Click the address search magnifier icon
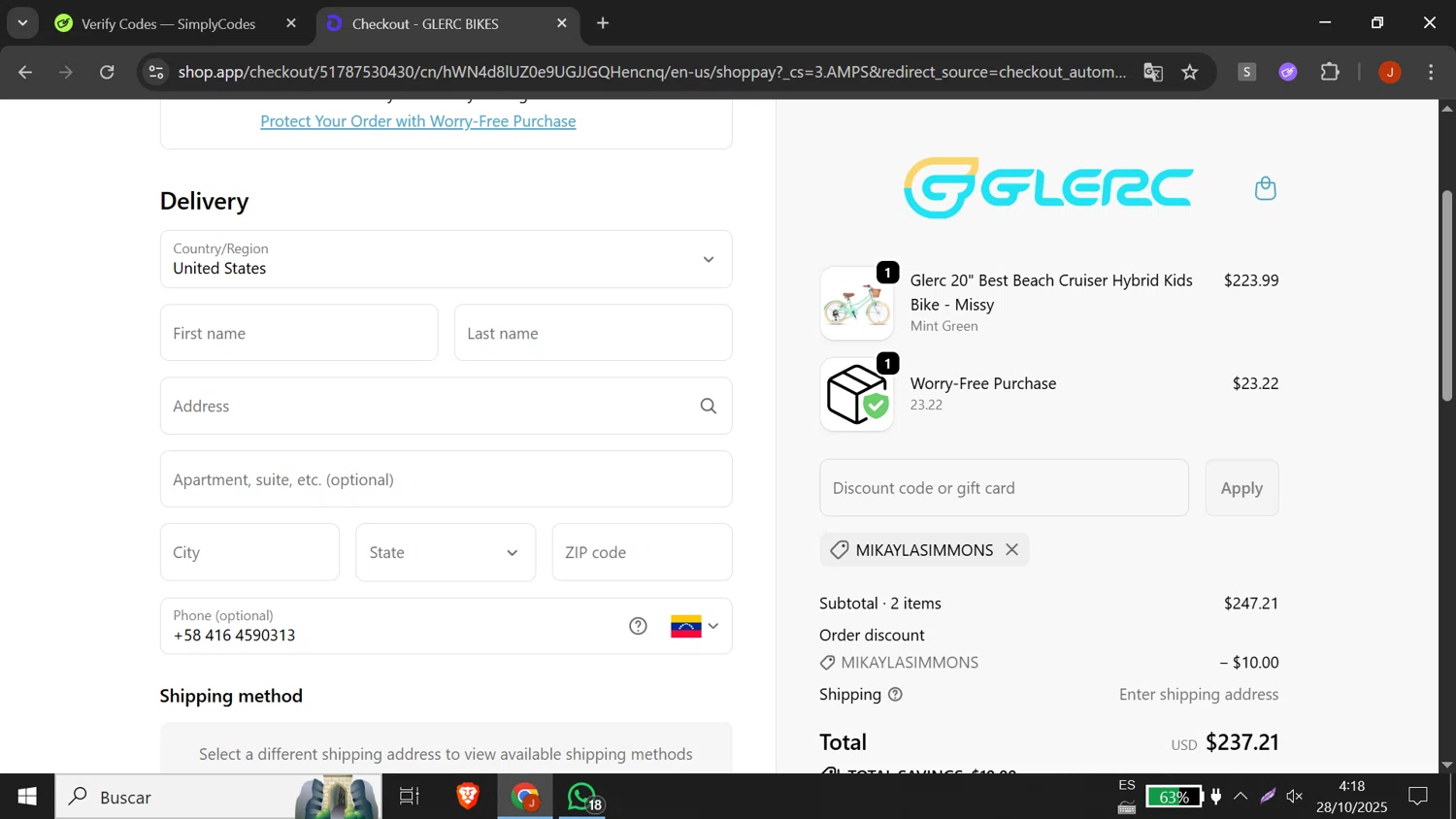Viewport: 1456px width, 819px height. [709, 406]
